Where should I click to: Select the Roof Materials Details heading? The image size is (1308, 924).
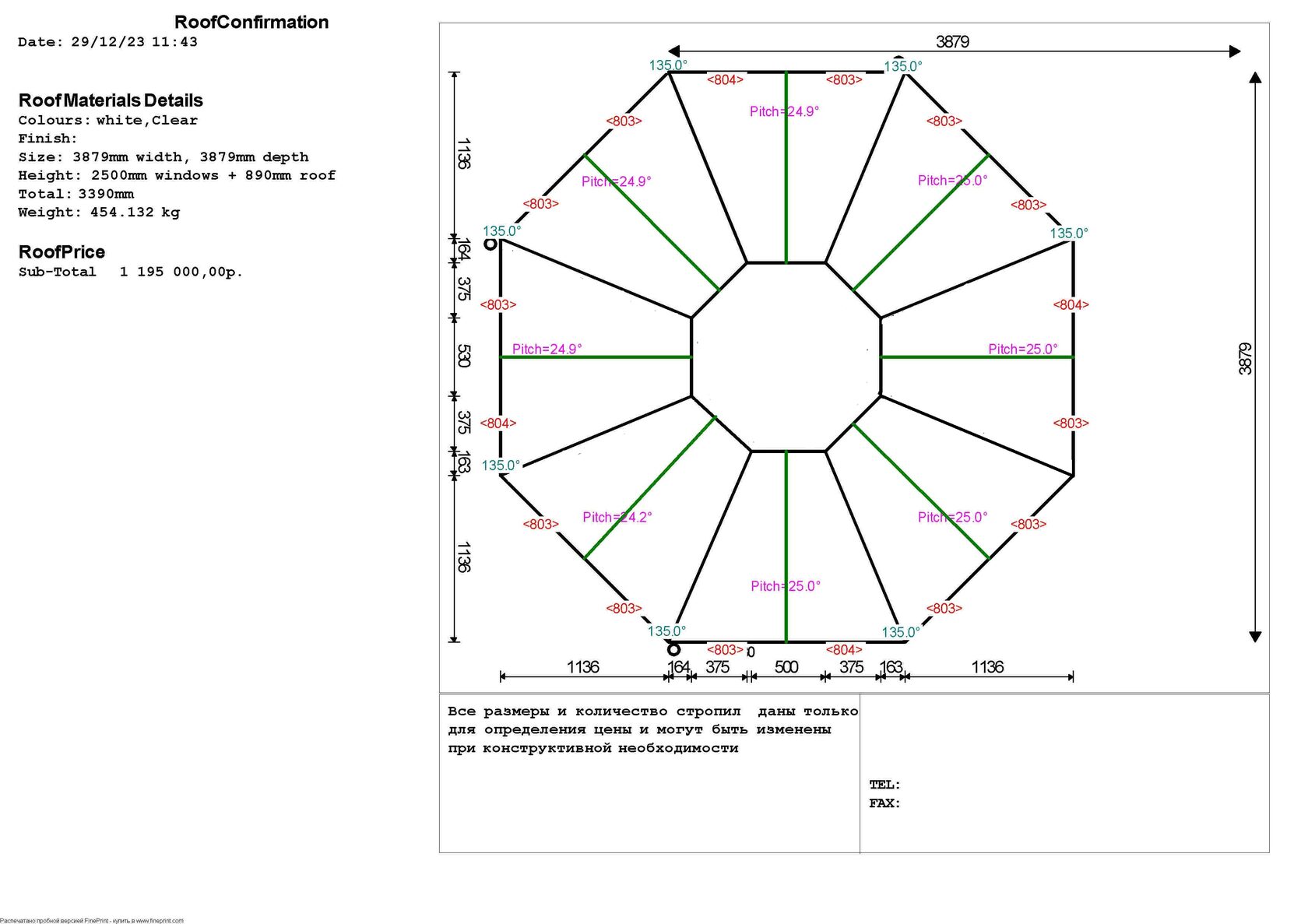[x=111, y=100]
